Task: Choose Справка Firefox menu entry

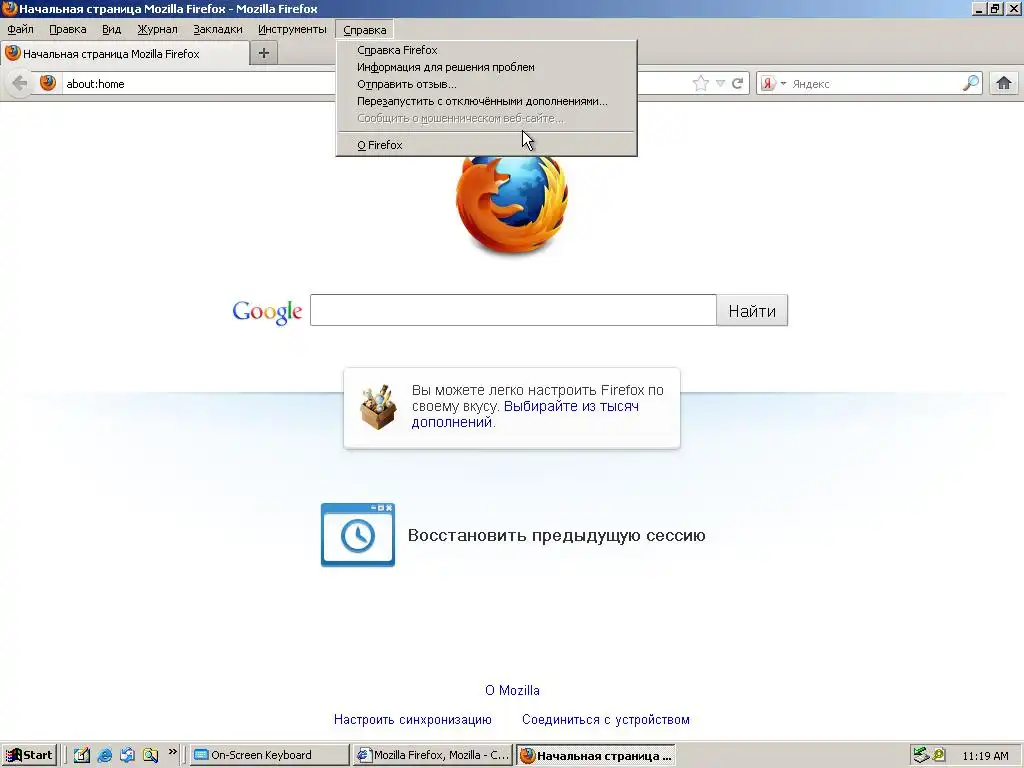Action: 487,50
